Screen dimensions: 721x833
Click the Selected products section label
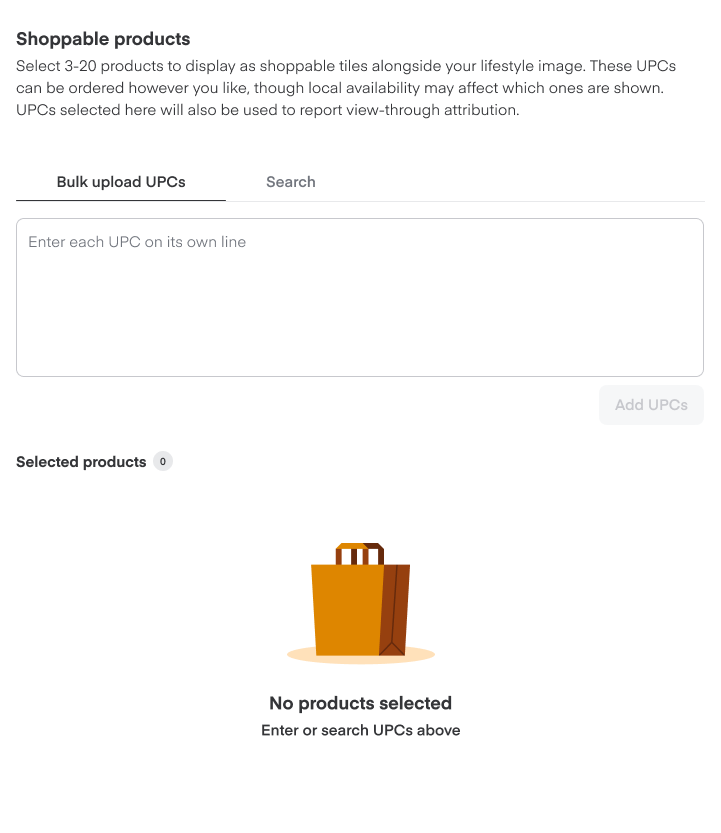pyautogui.click(x=81, y=461)
